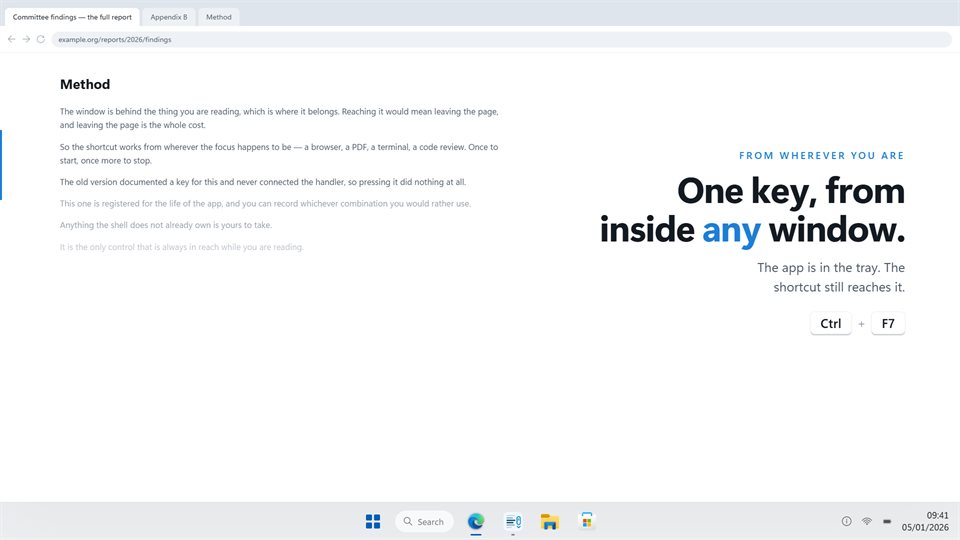The image size is (960, 540).
Task: Open the Windows Start menu
Action: pos(373,521)
